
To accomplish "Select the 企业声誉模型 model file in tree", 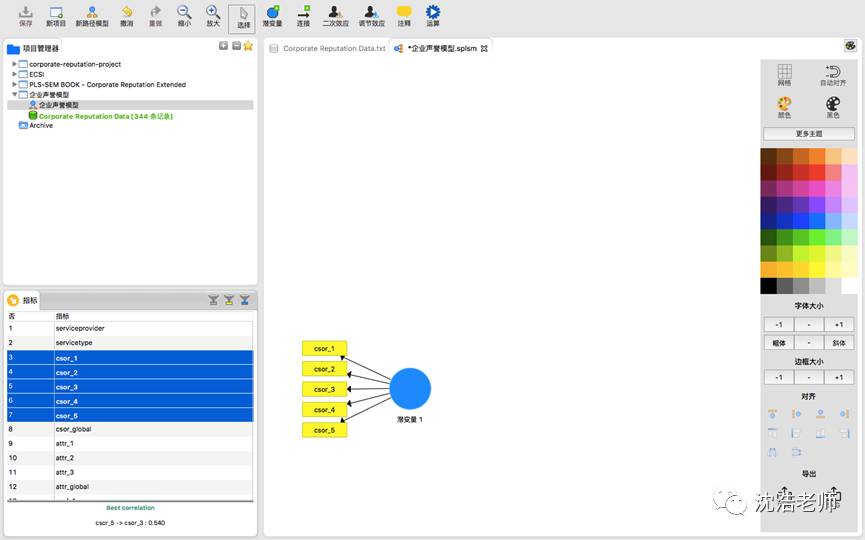I will [x=58, y=105].
